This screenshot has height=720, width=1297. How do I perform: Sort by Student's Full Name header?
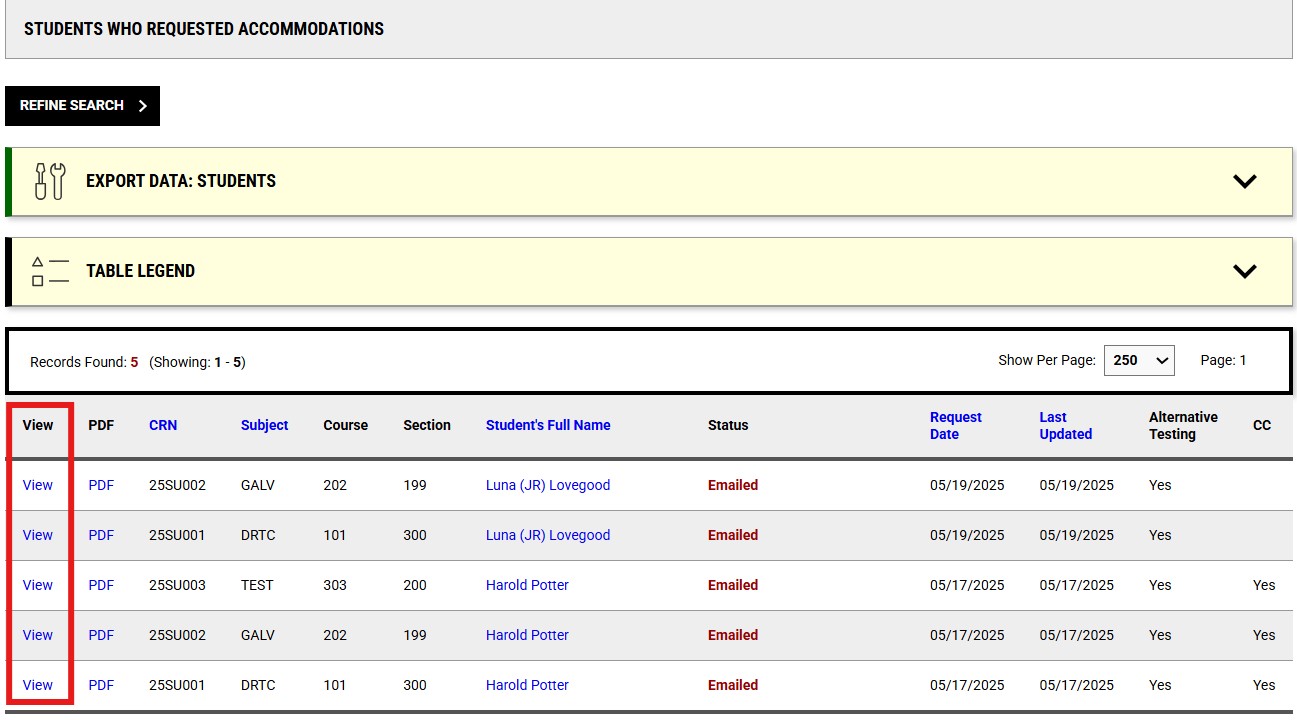click(548, 425)
